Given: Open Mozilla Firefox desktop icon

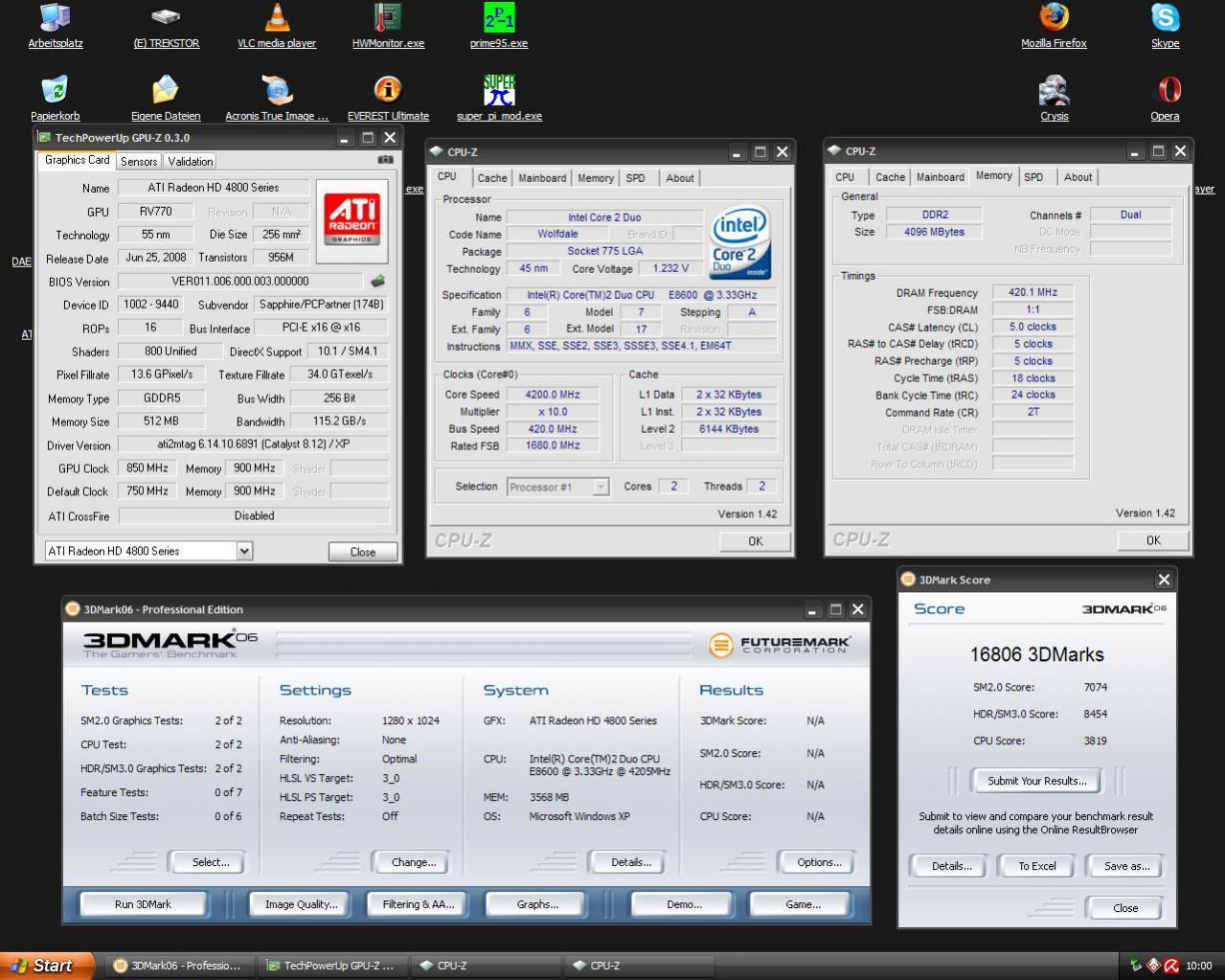Looking at the screenshot, I should point(1054,26).
